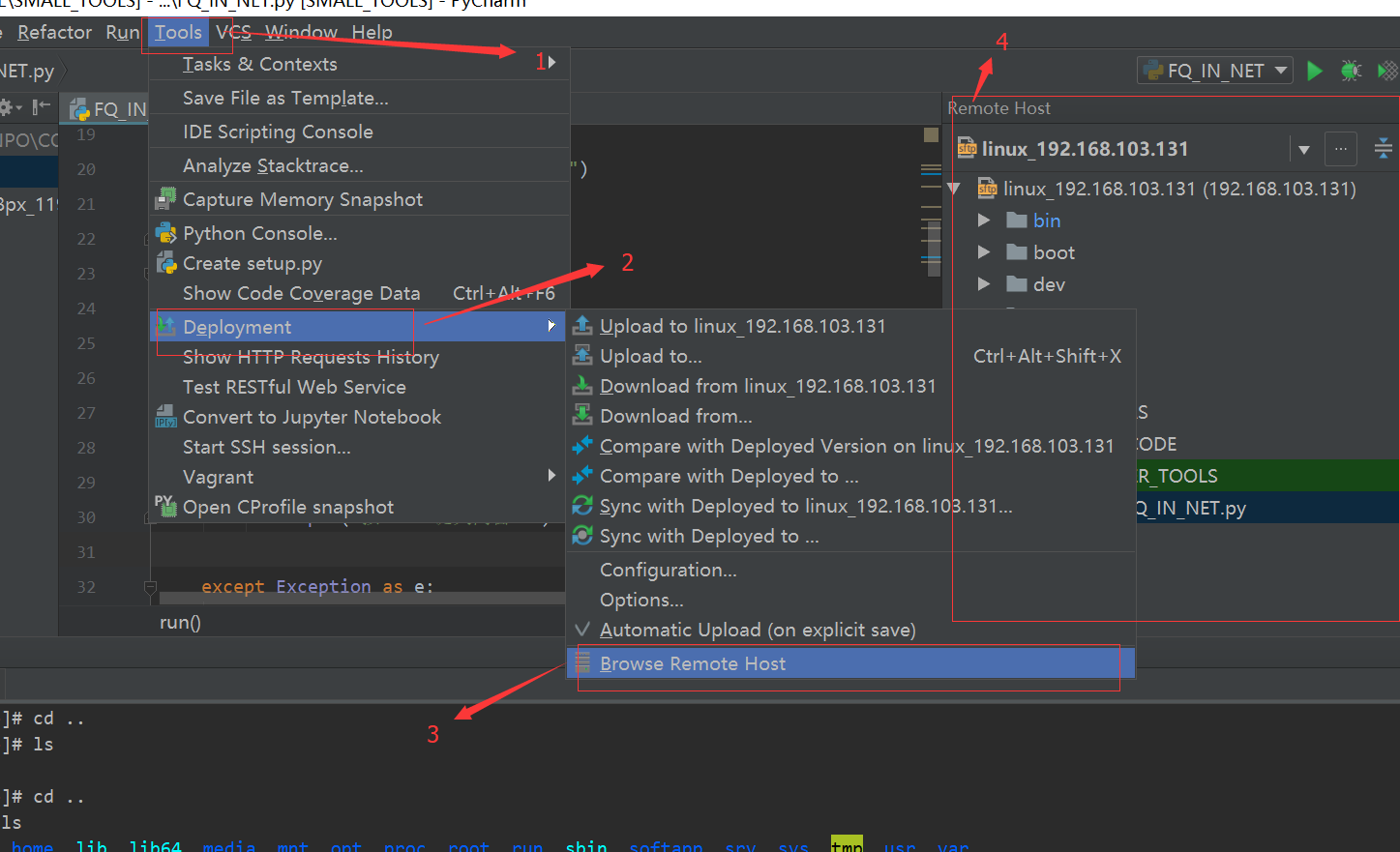Open the FQ_IN_NET run configuration dropdown
The image size is (1400, 852).
coord(1215,71)
